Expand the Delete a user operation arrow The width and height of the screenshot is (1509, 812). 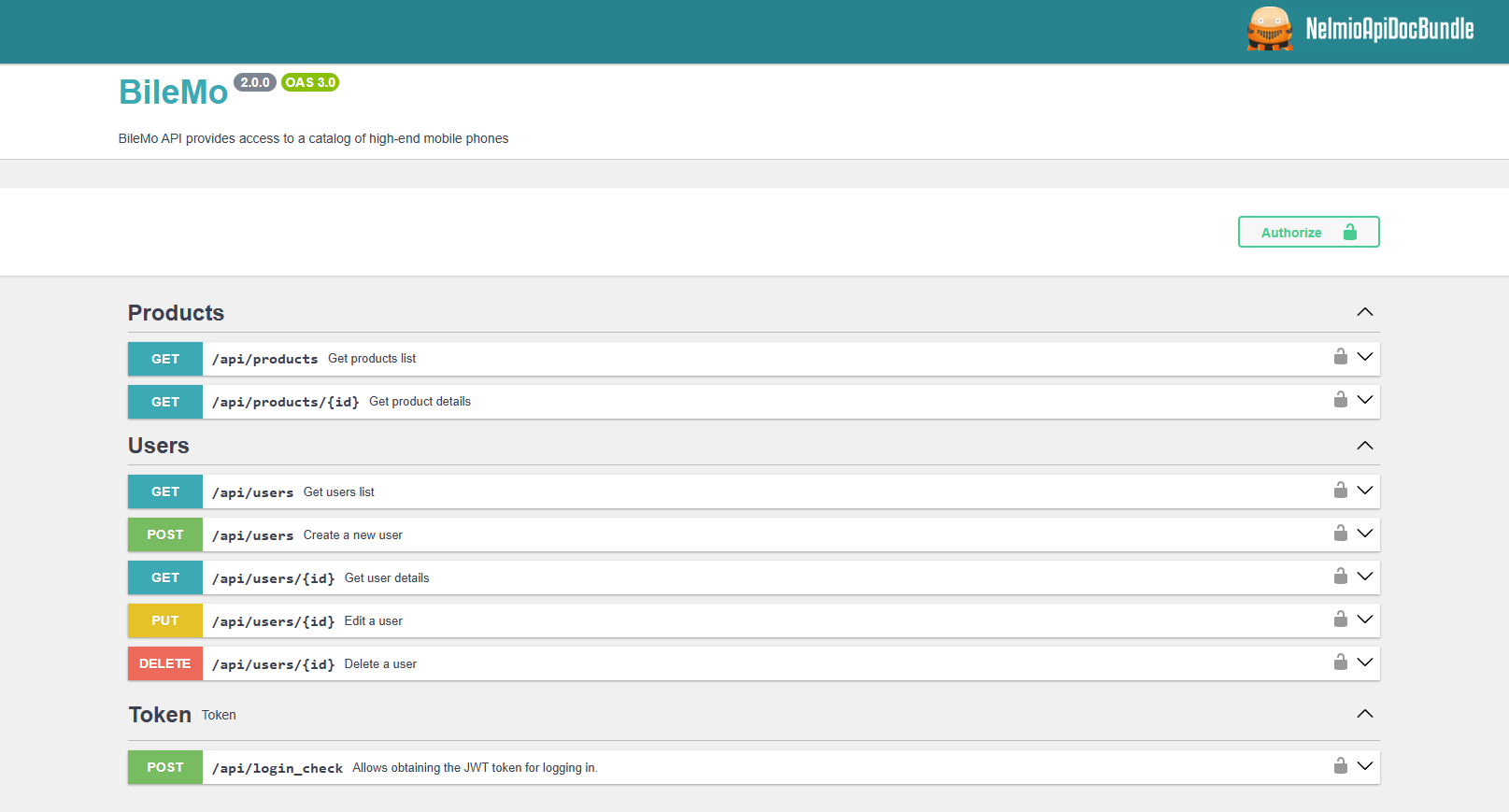click(1364, 662)
